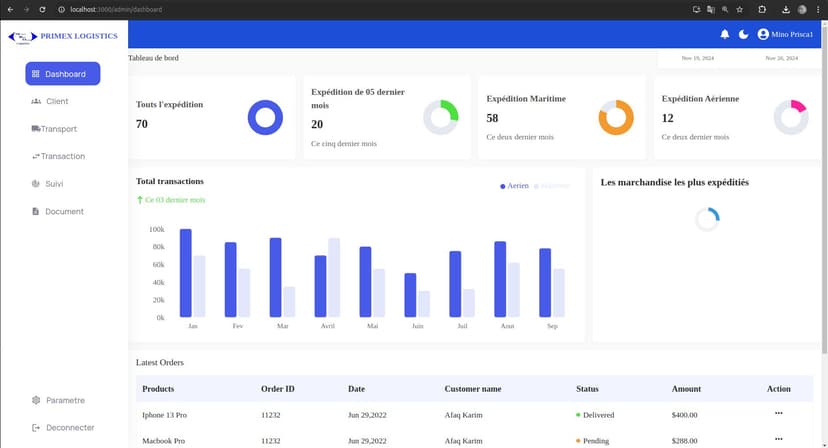
Task: Click the Parametre gear icon
Action: pos(36,400)
